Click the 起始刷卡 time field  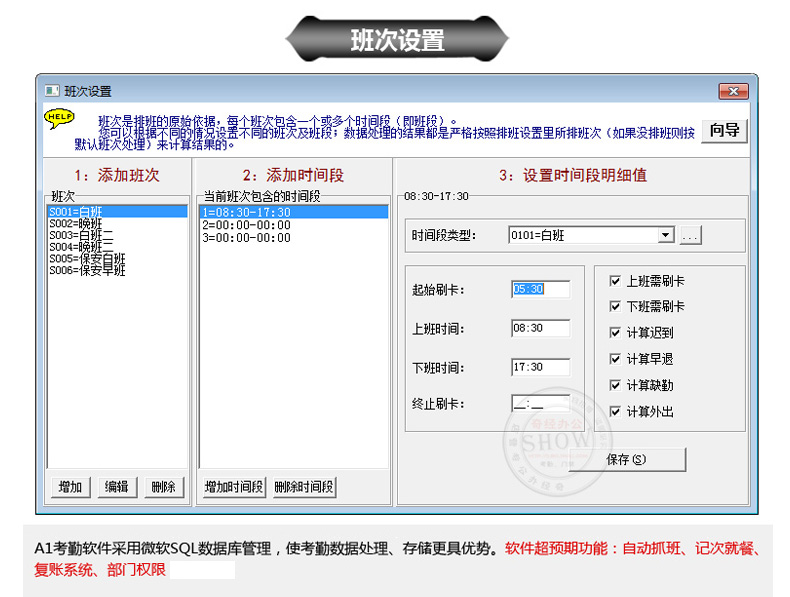[x=540, y=289]
